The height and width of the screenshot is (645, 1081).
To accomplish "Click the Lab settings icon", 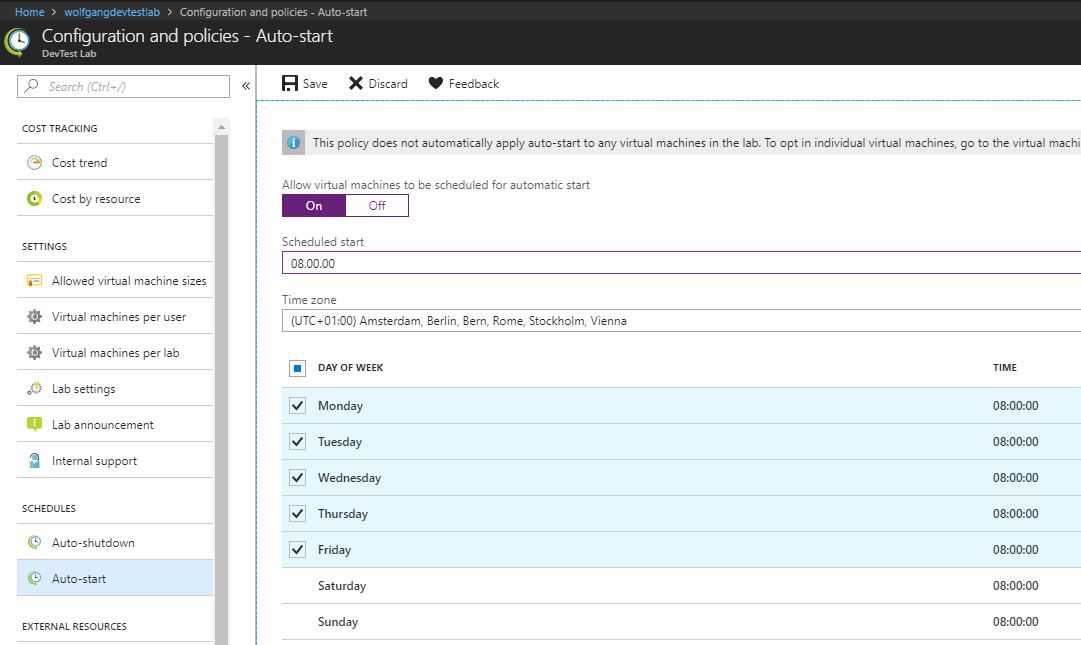I will pos(34,388).
